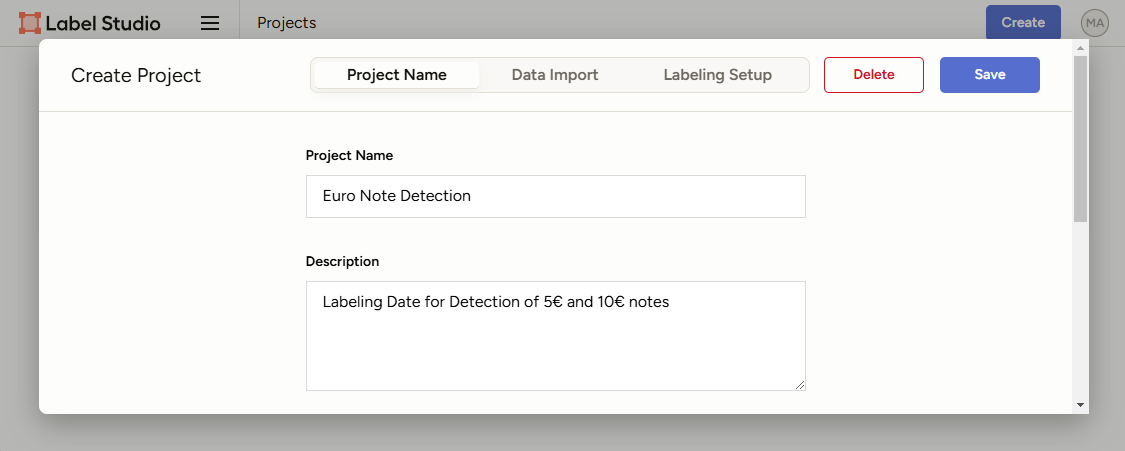
Task: Open the Labeling Setup tab
Action: (717, 75)
